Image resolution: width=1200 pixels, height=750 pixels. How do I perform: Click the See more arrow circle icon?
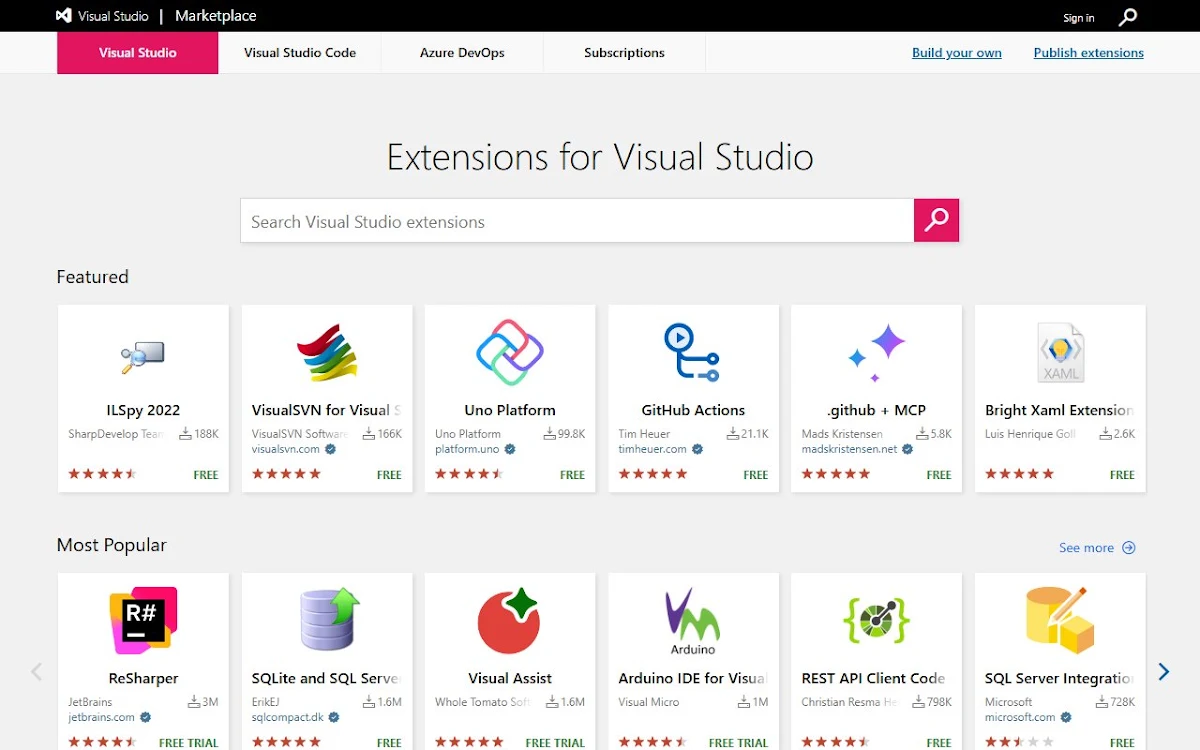tap(1129, 548)
